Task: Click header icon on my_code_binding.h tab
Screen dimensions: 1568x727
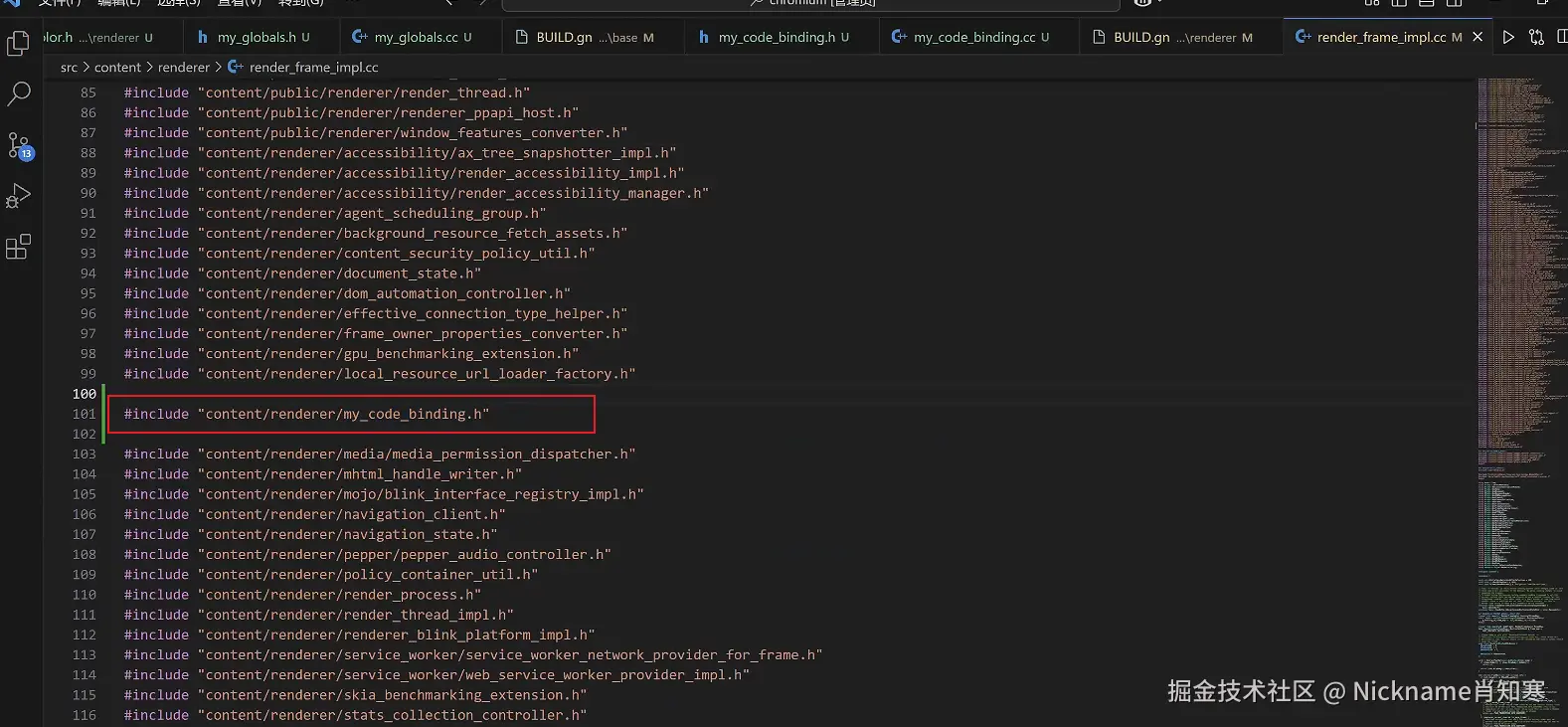Action: [x=704, y=37]
